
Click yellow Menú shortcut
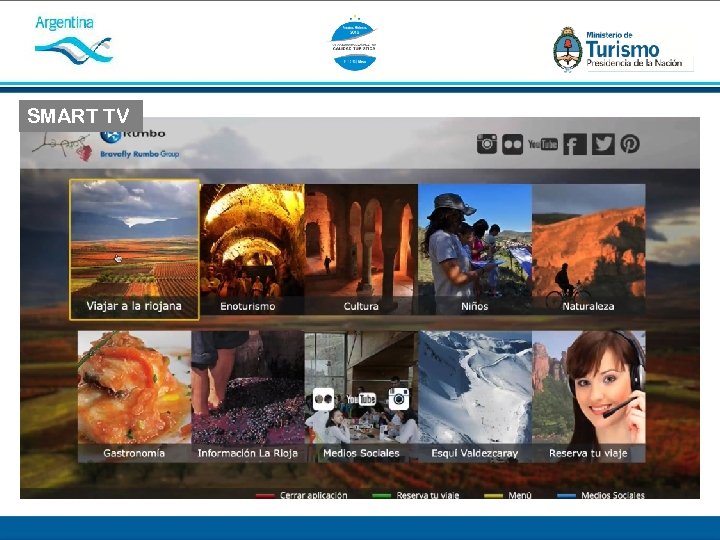point(508,495)
